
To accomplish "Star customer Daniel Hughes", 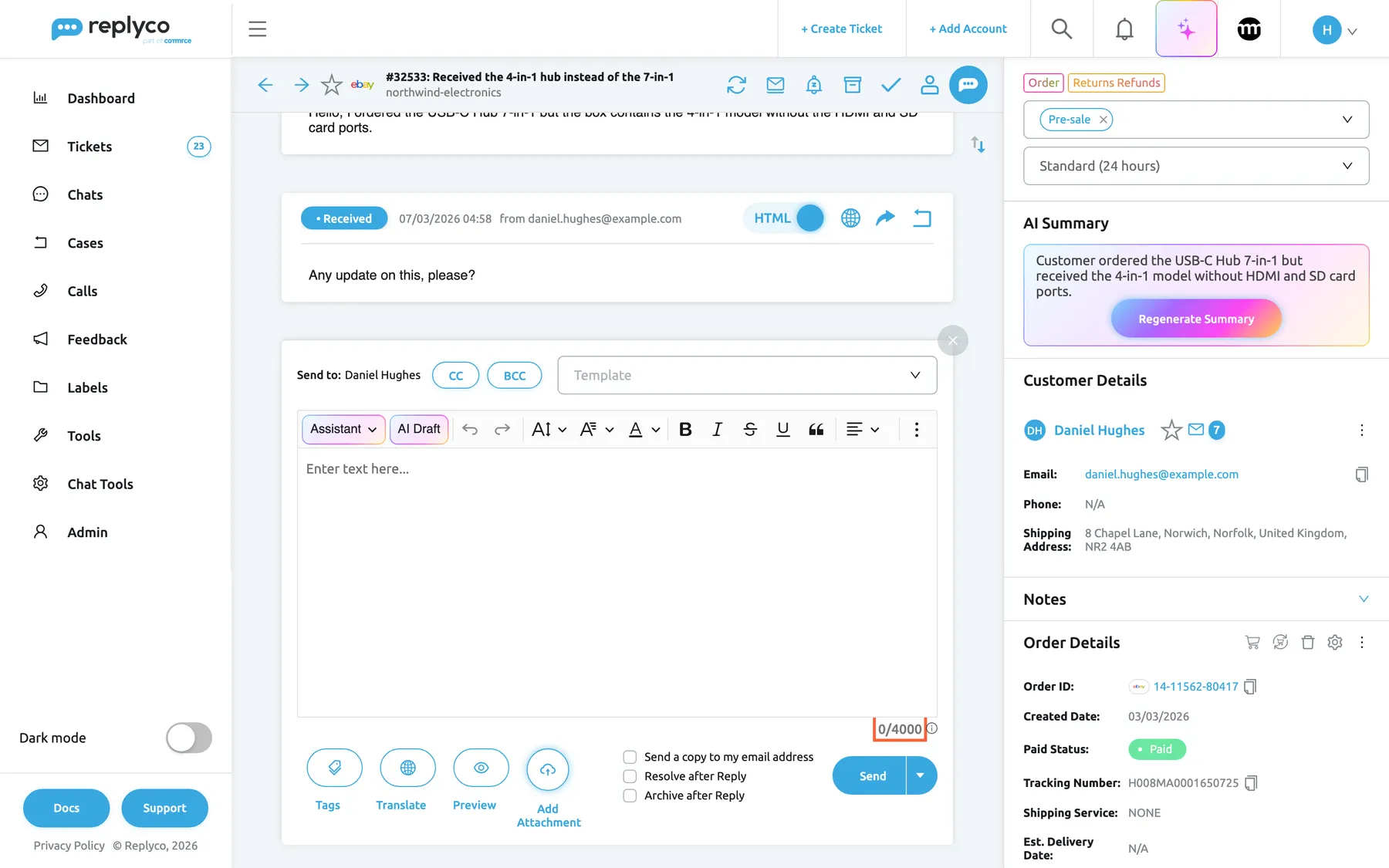I will pos(1171,430).
